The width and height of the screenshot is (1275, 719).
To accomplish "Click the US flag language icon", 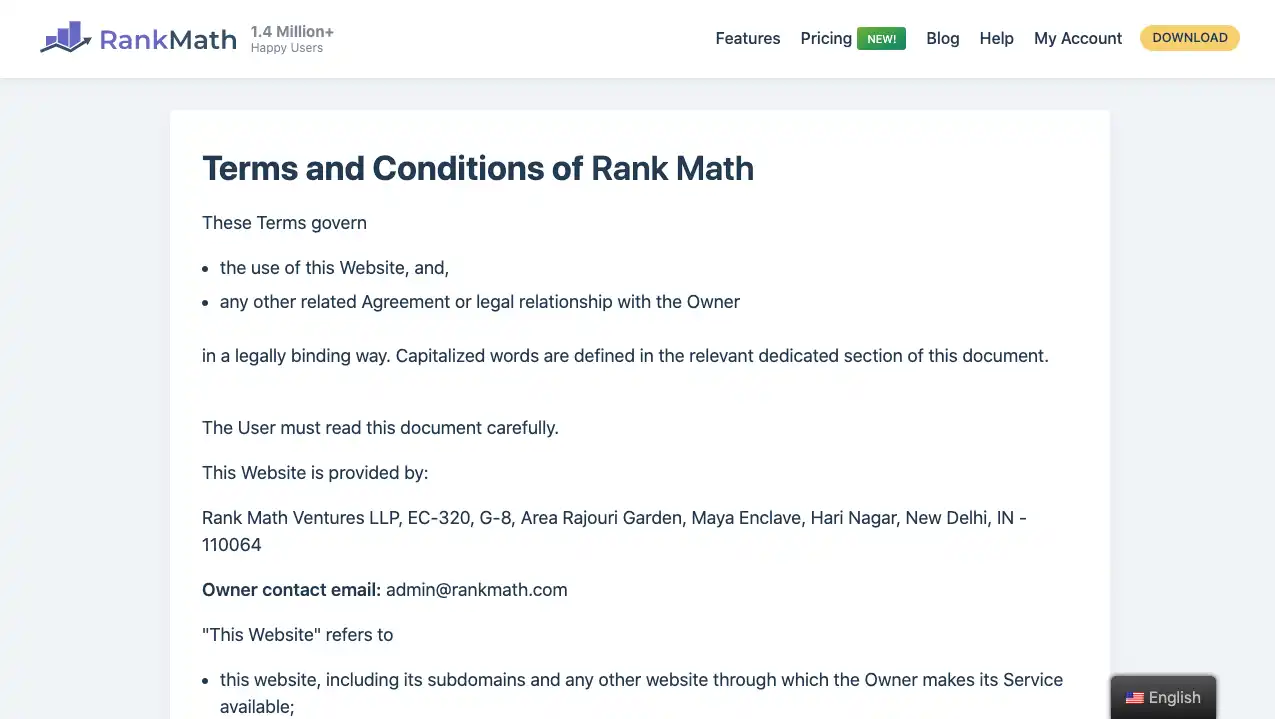I will [x=1134, y=698].
